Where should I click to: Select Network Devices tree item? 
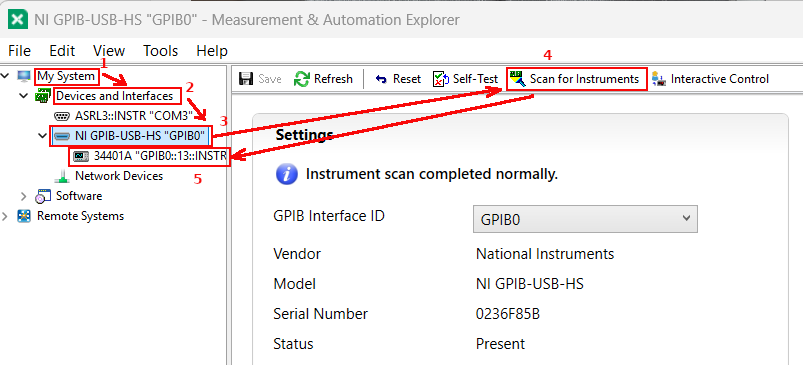coord(119,176)
